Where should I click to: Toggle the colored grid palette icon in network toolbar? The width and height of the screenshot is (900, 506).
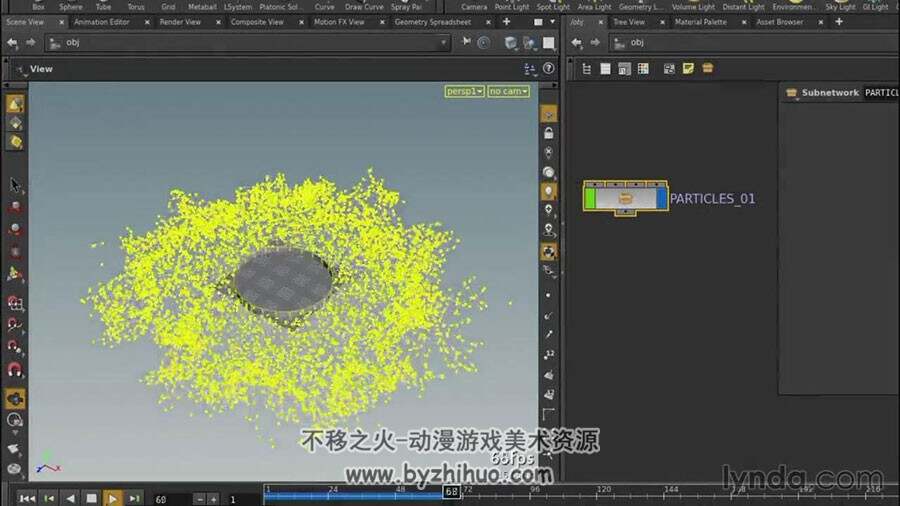(643, 69)
